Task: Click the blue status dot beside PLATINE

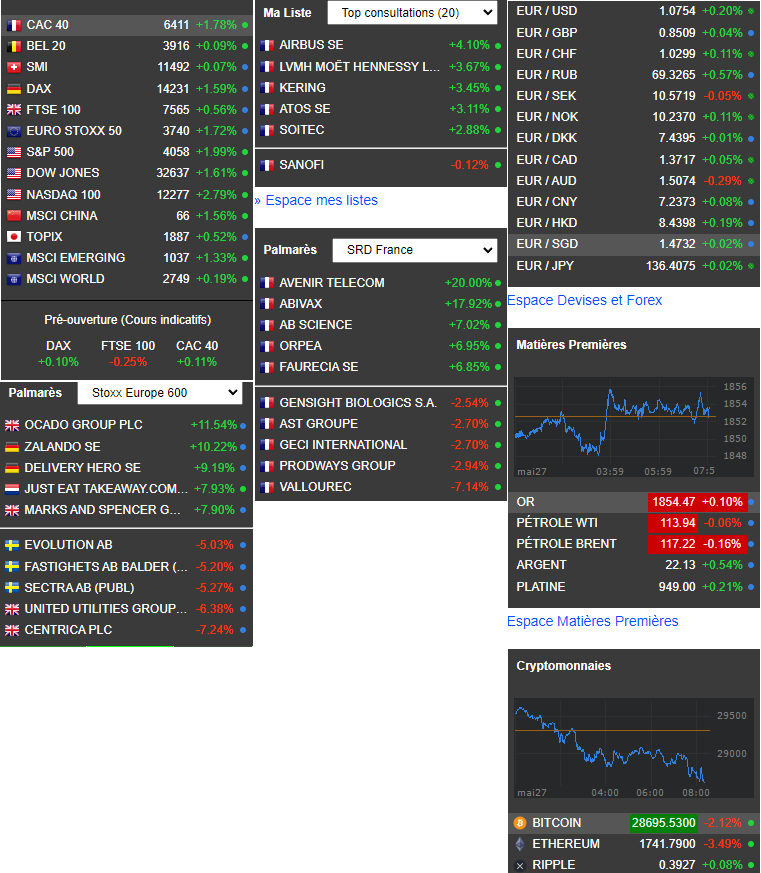Action: pos(751,587)
